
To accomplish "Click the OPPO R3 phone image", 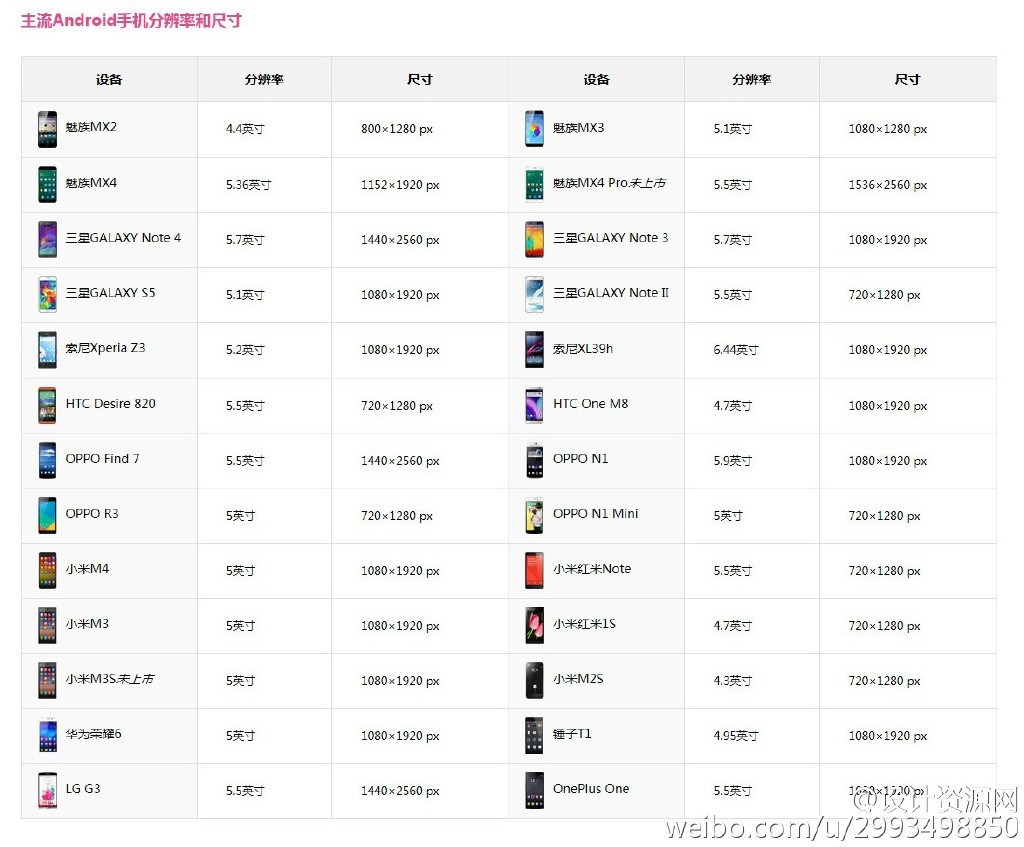I will click(47, 515).
